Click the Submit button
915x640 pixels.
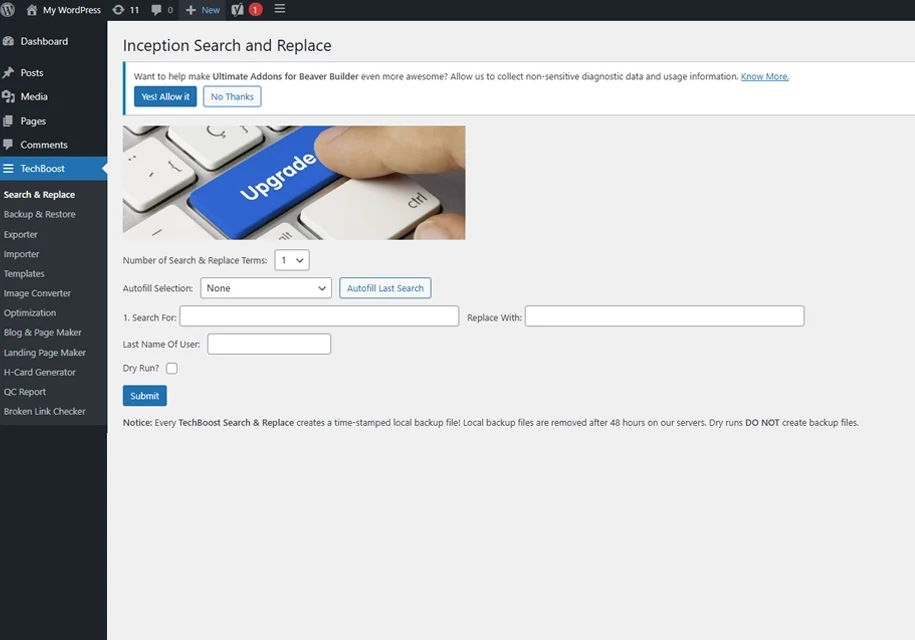point(145,396)
